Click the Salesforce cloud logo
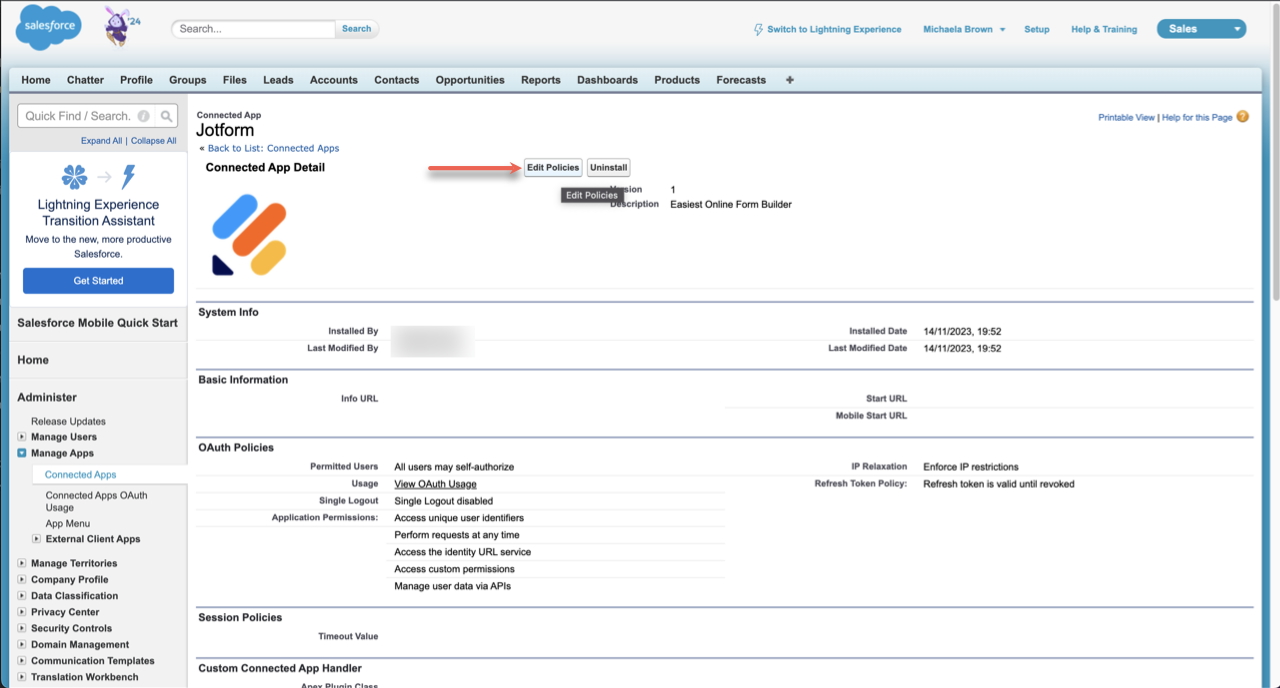The height and width of the screenshot is (688, 1280). [x=48, y=27]
